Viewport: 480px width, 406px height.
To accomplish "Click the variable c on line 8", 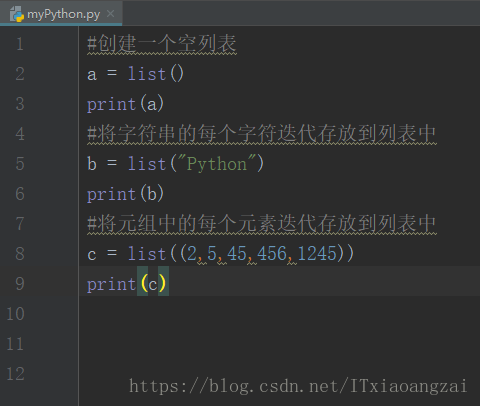I will tap(92, 255).
